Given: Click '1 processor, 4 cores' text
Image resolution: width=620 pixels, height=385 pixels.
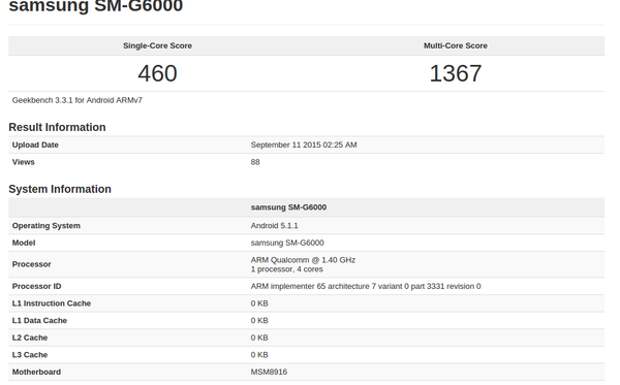Looking at the screenshot, I should (x=287, y=269).
